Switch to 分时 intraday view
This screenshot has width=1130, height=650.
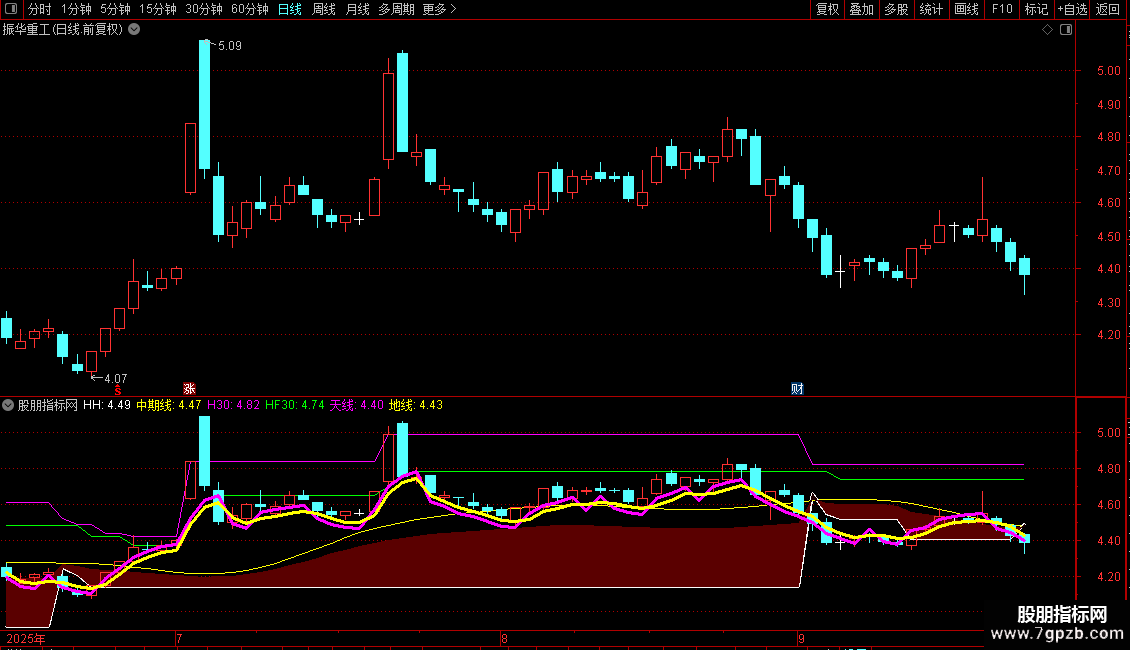pyautogui.click(x=40, y=9)
